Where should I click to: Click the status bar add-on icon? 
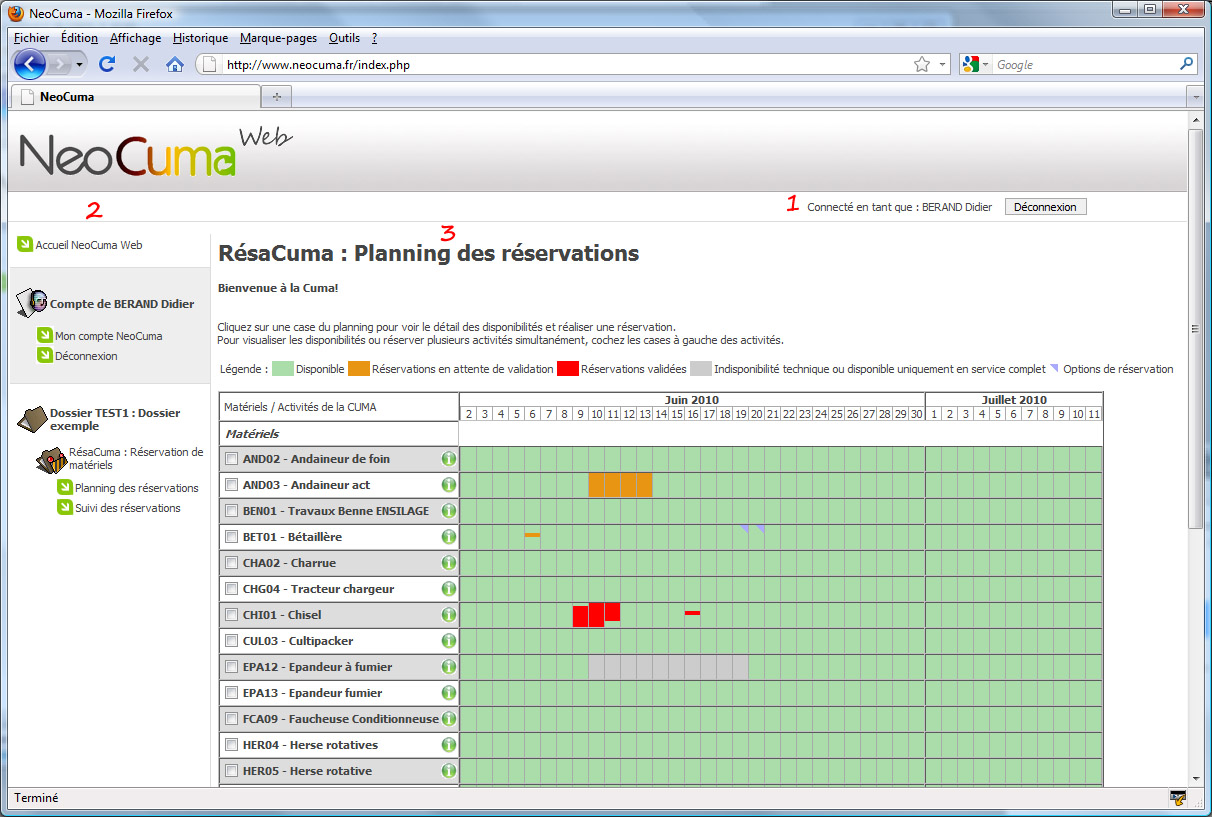[x=1179, y=798]
